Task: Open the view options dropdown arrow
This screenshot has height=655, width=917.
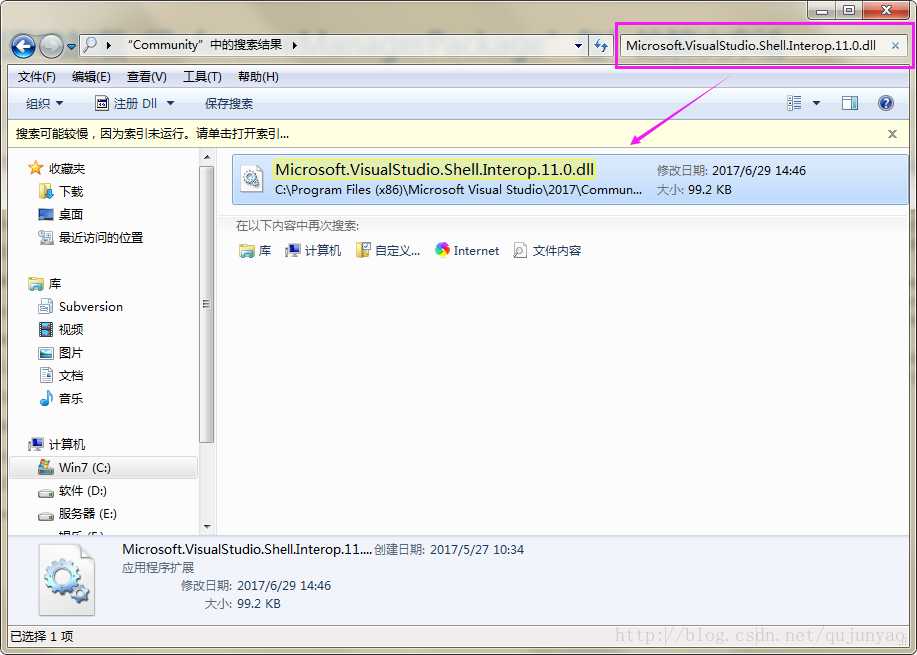Action: click(816, 104)
